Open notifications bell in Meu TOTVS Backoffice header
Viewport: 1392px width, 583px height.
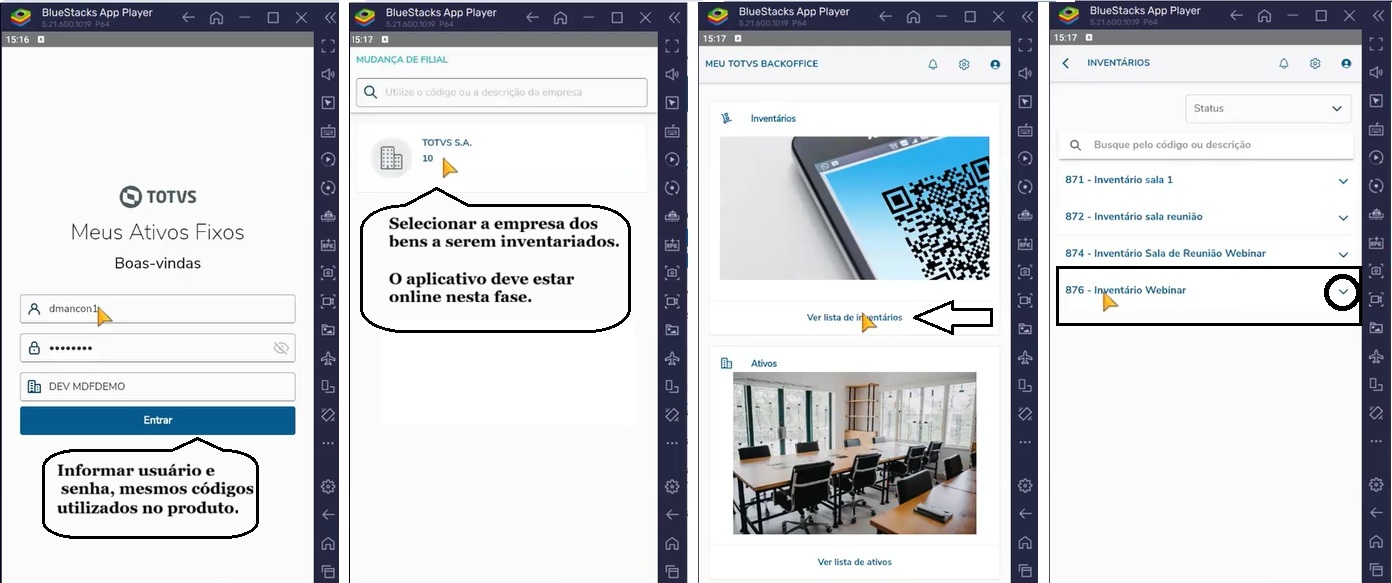coord(933,64)
